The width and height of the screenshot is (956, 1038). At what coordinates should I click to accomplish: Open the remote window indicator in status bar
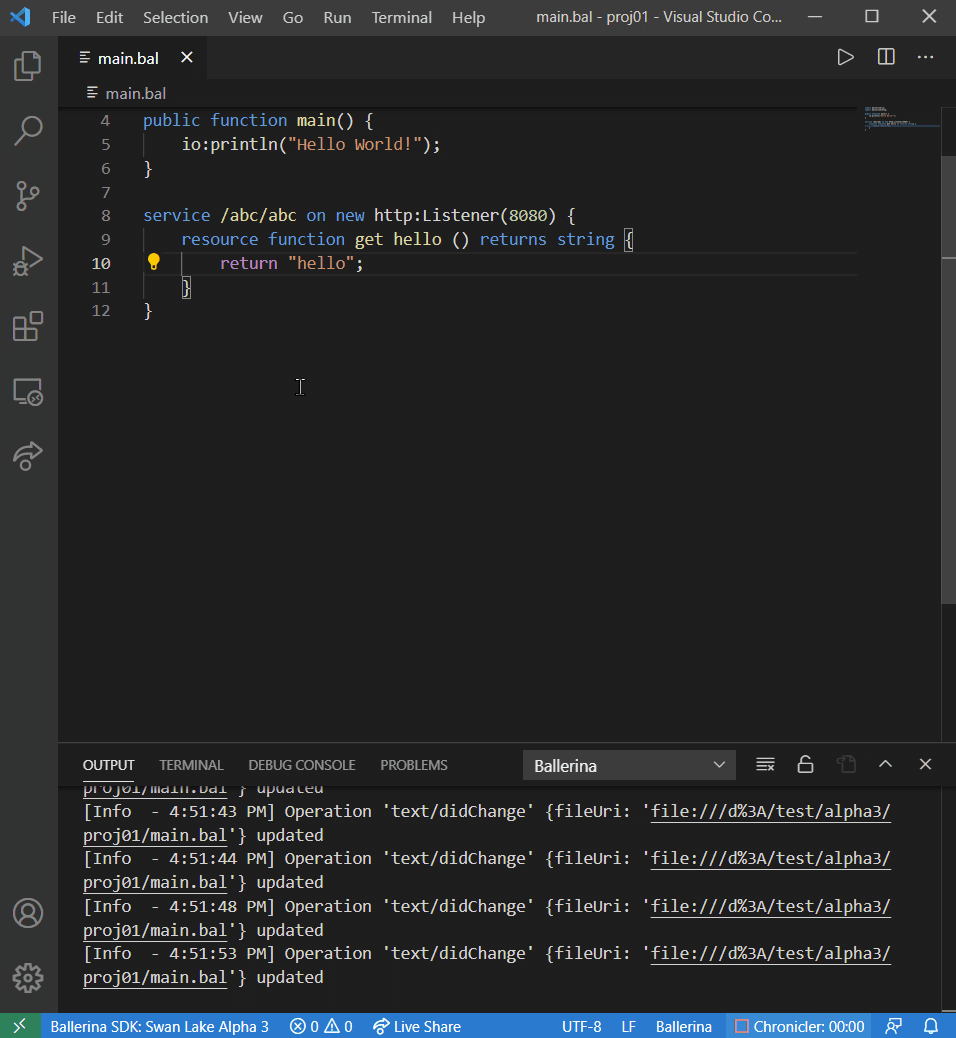[20, 1025]
